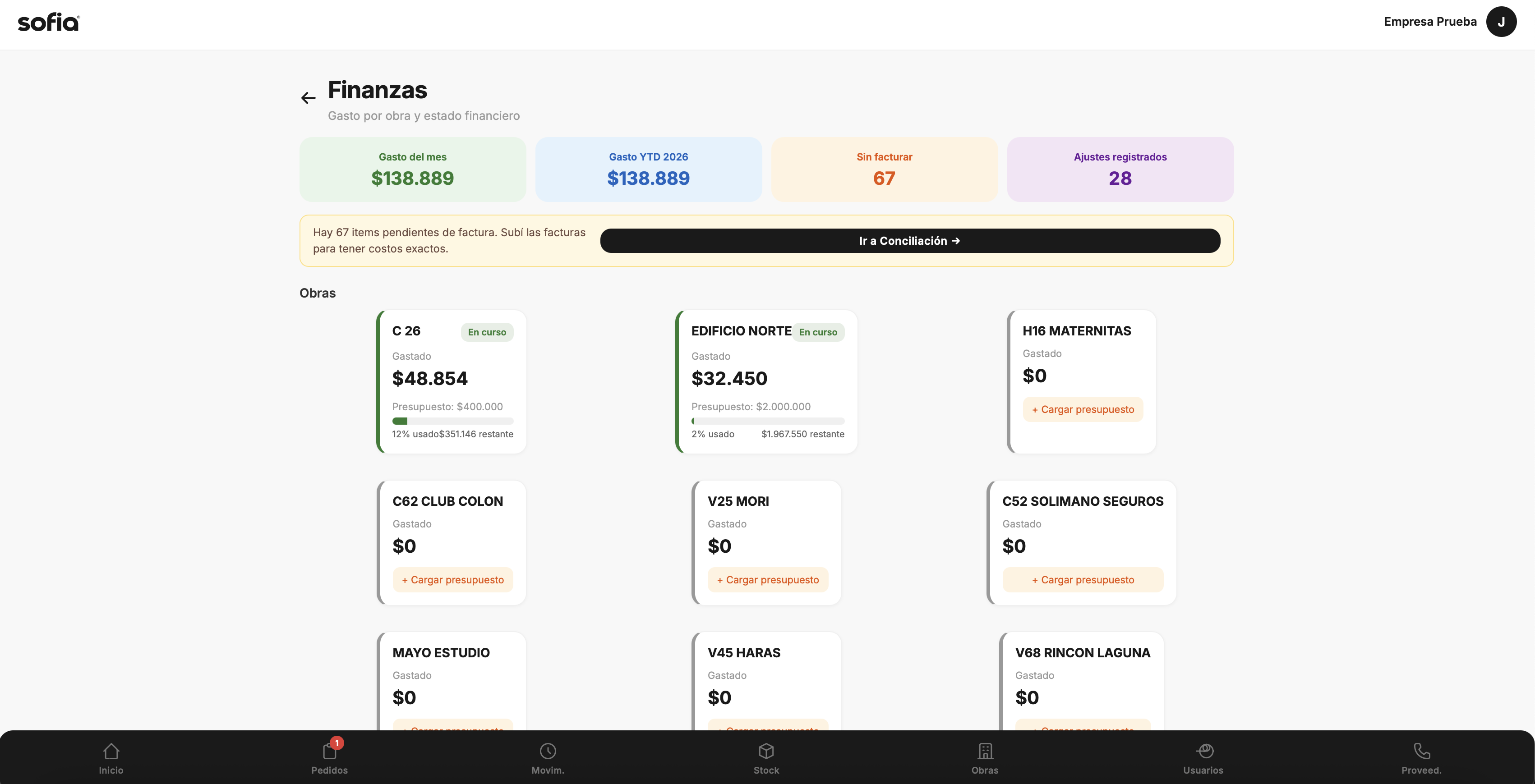Open Pedidos via the package icon

[x=330, y=751]
